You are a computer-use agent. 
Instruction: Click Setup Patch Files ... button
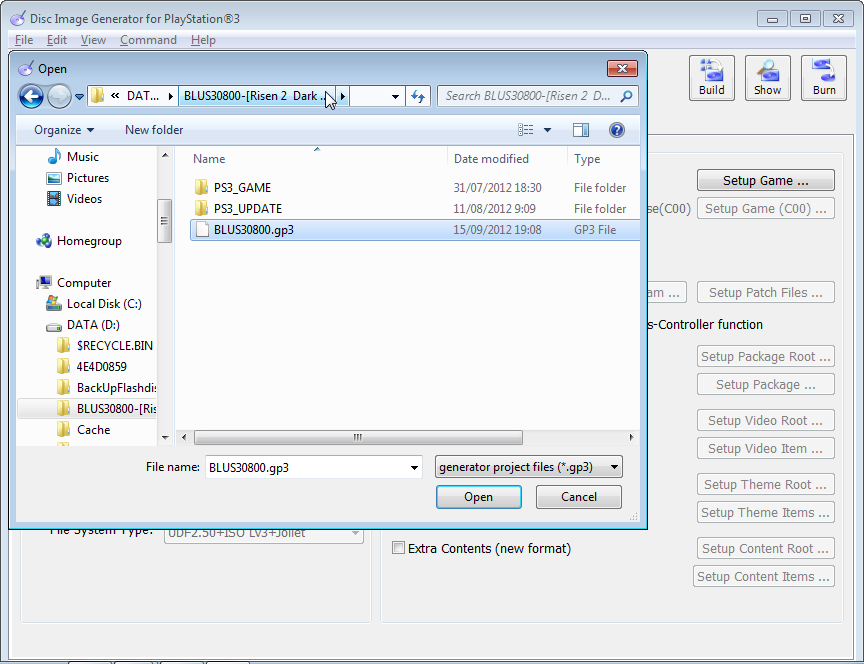[765, 292]
